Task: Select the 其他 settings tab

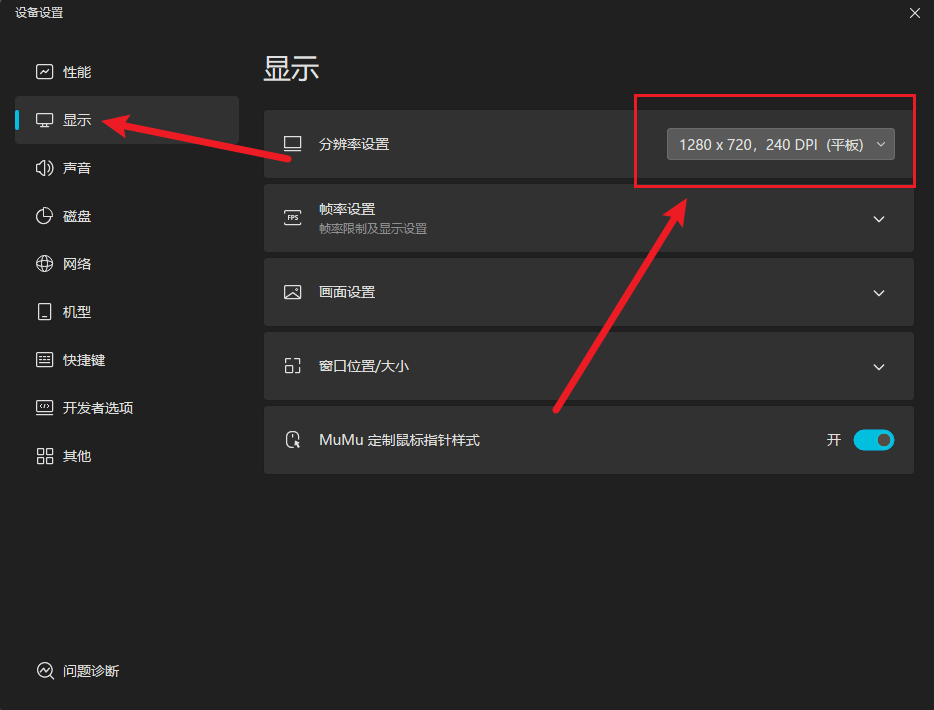Action: [x=127, y=456]
